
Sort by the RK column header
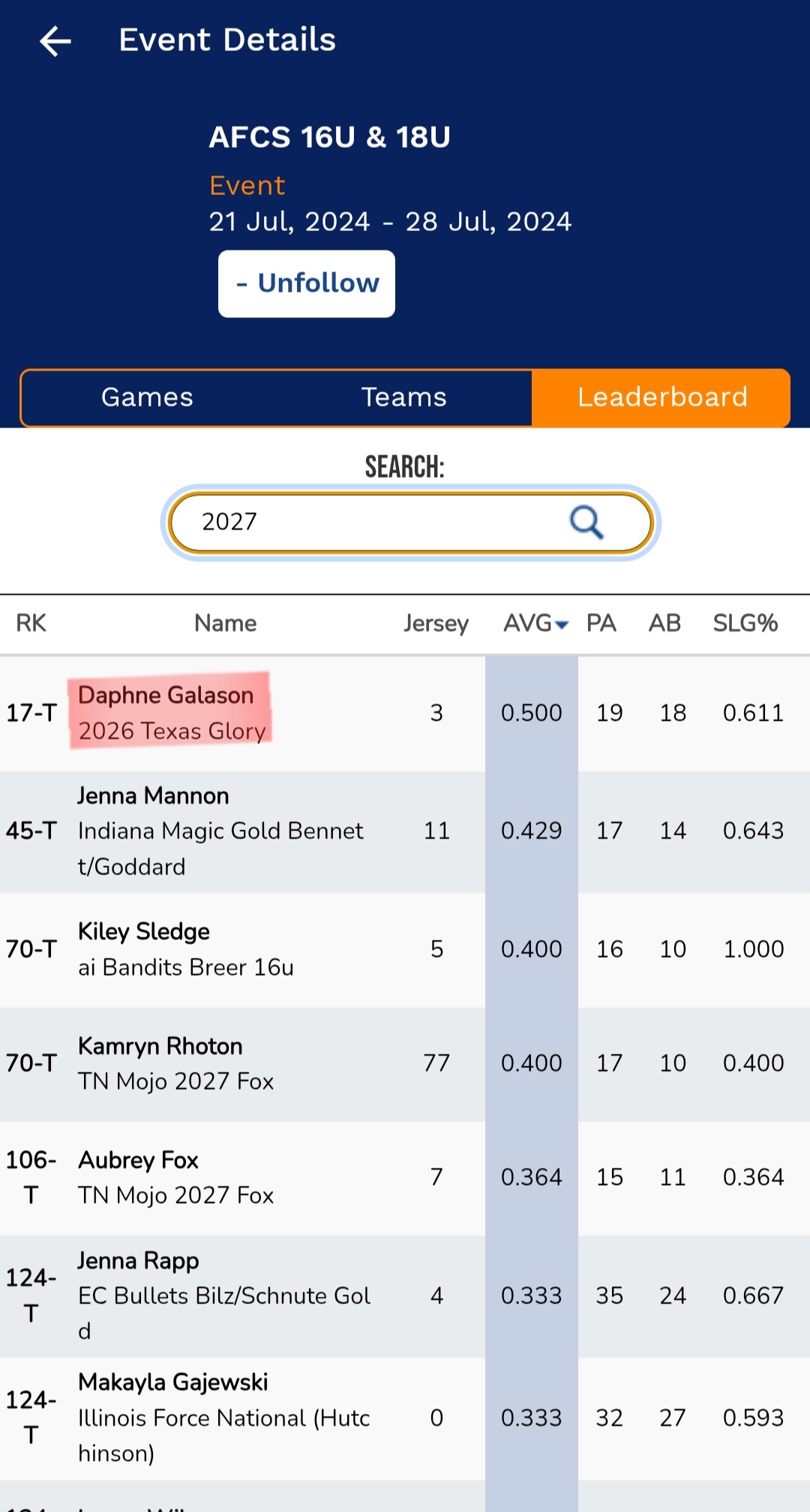click(31, 623)
